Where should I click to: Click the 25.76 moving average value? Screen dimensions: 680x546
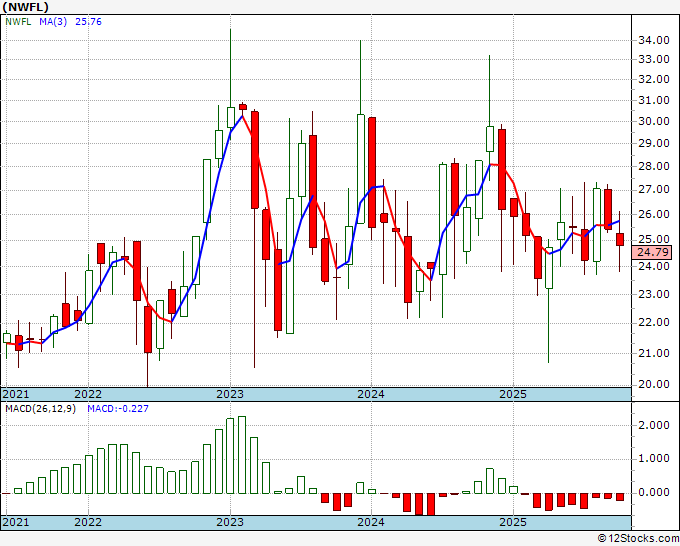88,22
